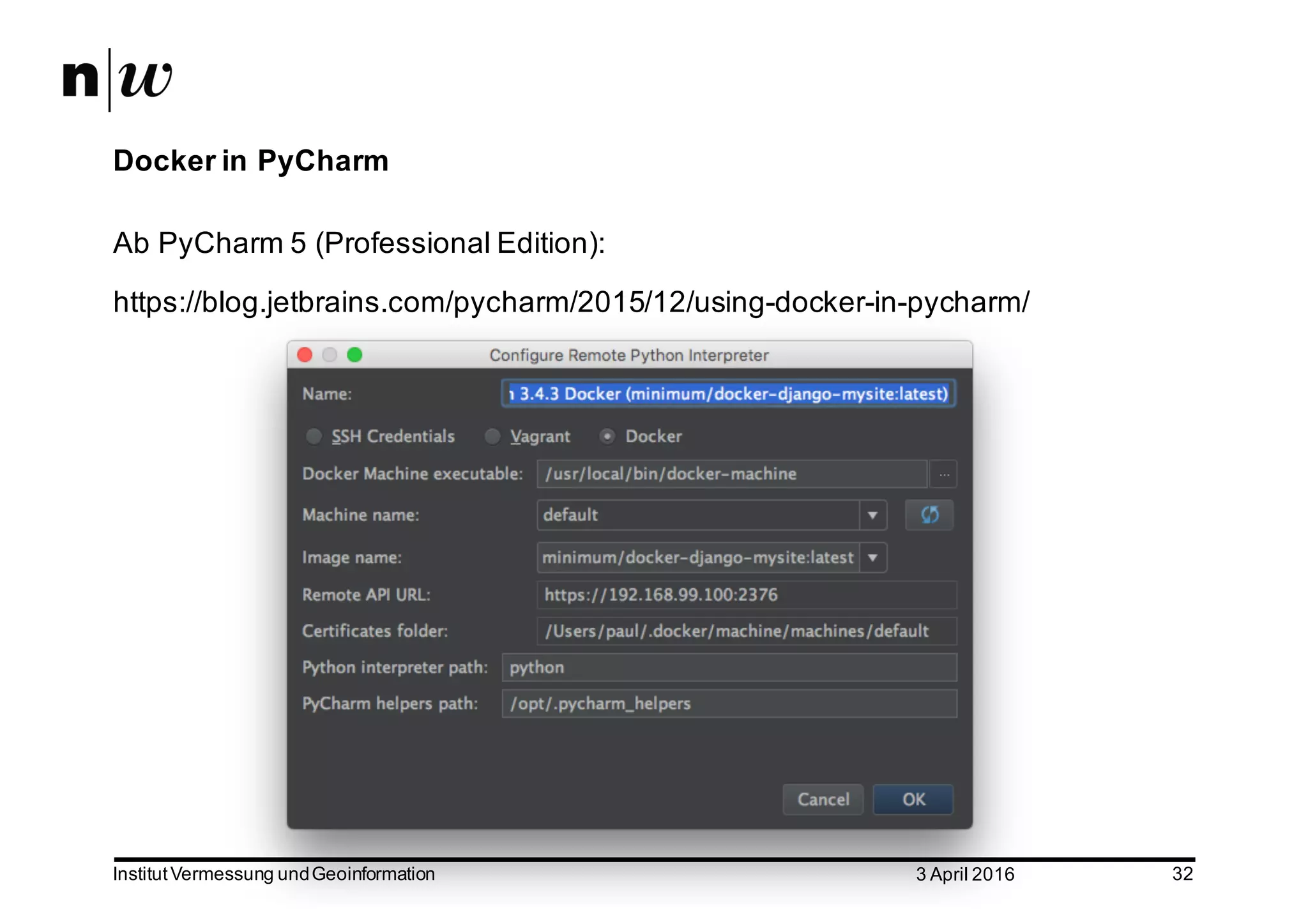Click the Docker Machine executable: label
This screenshot has width=1308, height=924.
click(x=413, y=474)
